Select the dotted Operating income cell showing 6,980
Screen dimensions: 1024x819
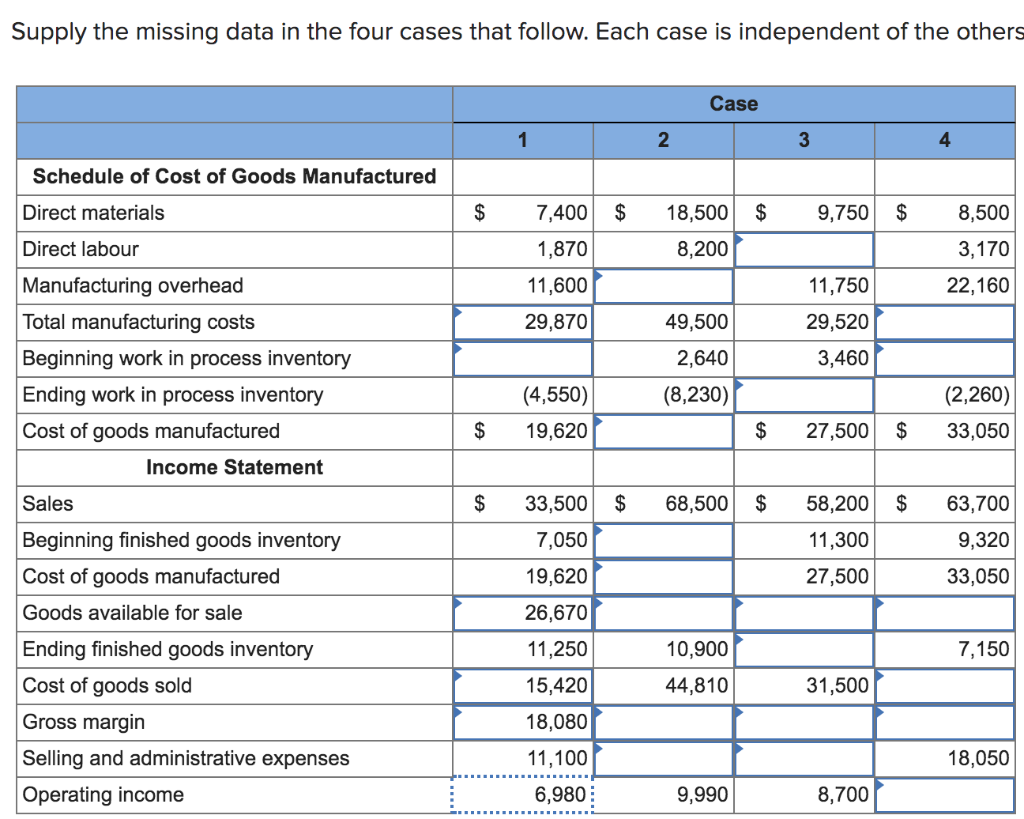(x=523, y=794)
